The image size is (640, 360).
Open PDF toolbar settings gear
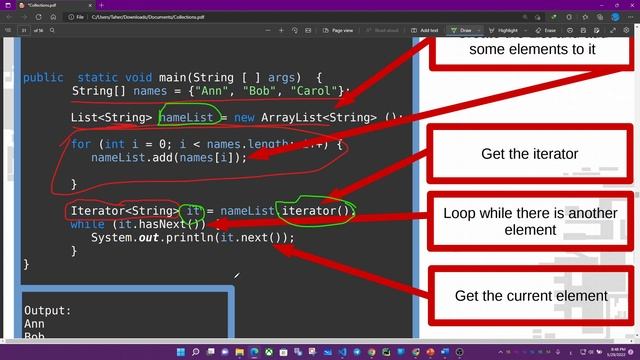[627, 30]
